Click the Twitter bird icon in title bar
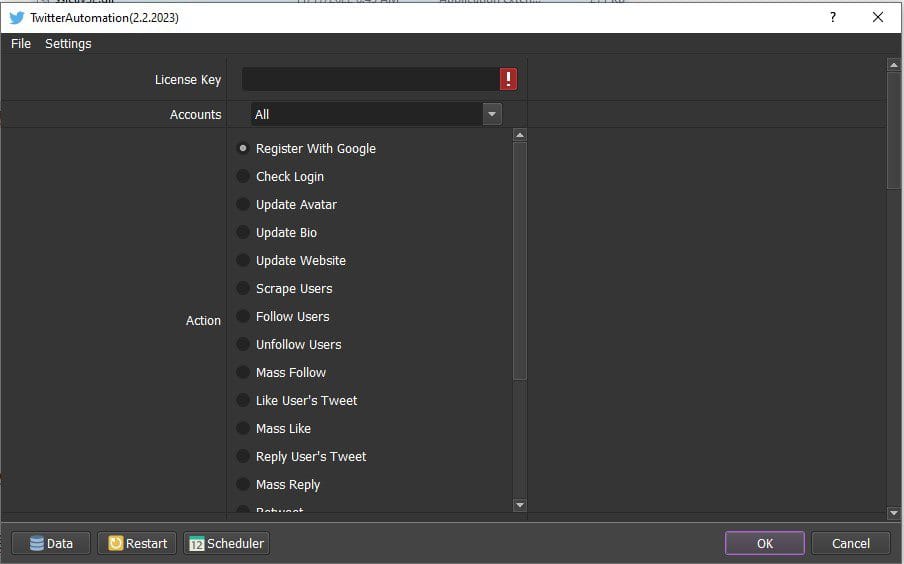This screenshot has height=564, width=904. [x=17, y=17]
